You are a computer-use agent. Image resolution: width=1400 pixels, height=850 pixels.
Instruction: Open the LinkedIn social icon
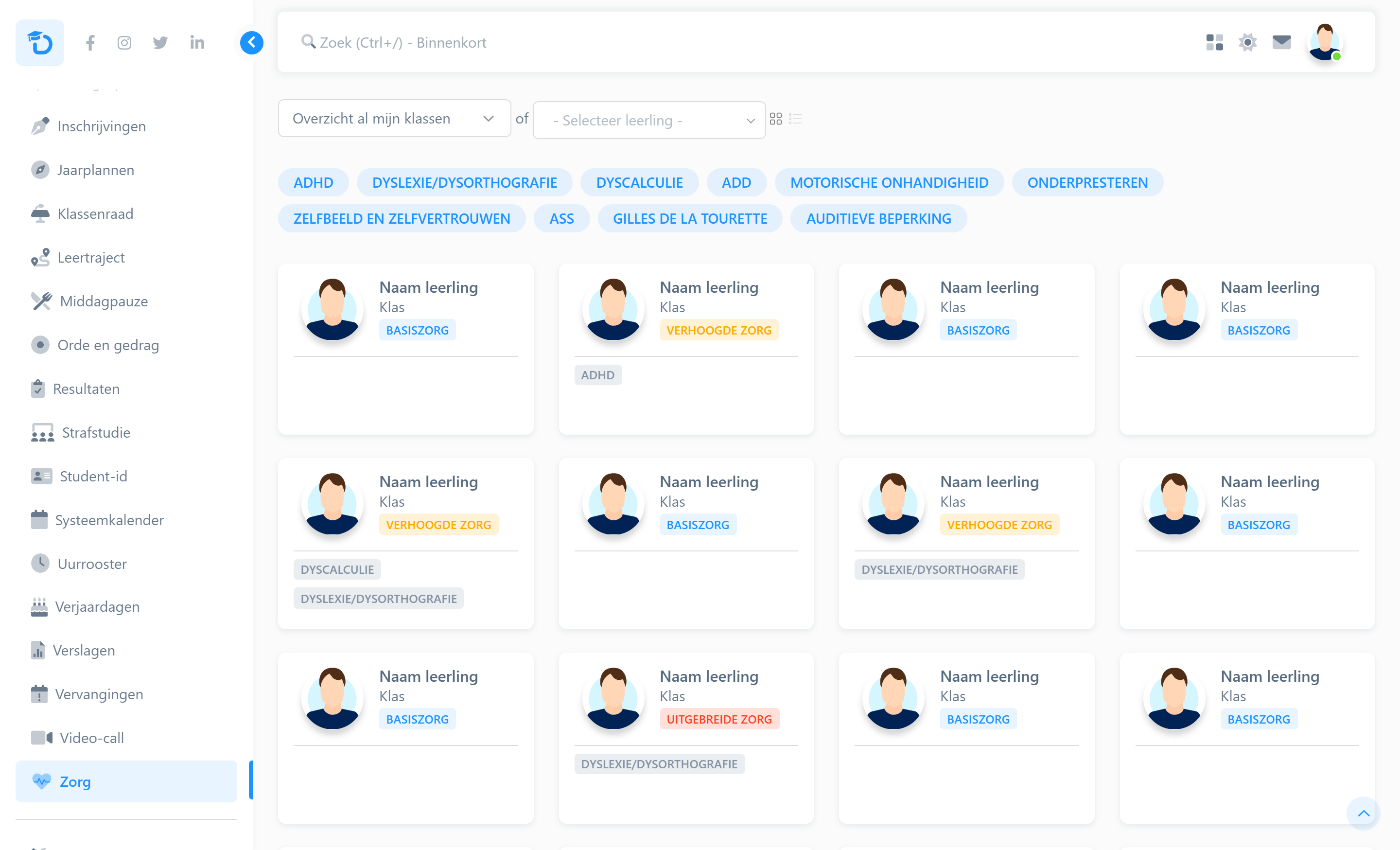(x=196, y=43)
